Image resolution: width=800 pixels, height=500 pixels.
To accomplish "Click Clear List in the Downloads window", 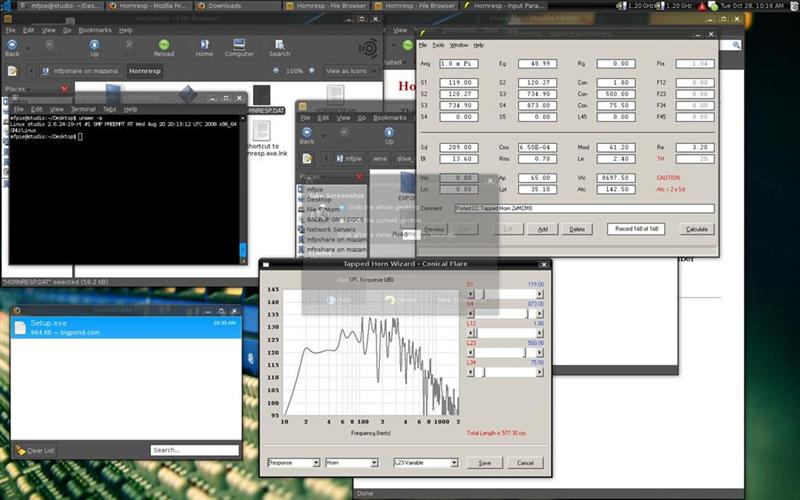I will (x=35, y=450).
